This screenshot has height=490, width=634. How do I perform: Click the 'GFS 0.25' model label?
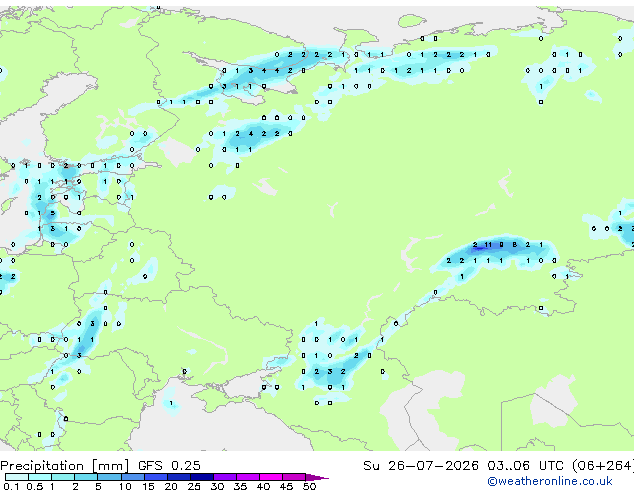(169, 466)
